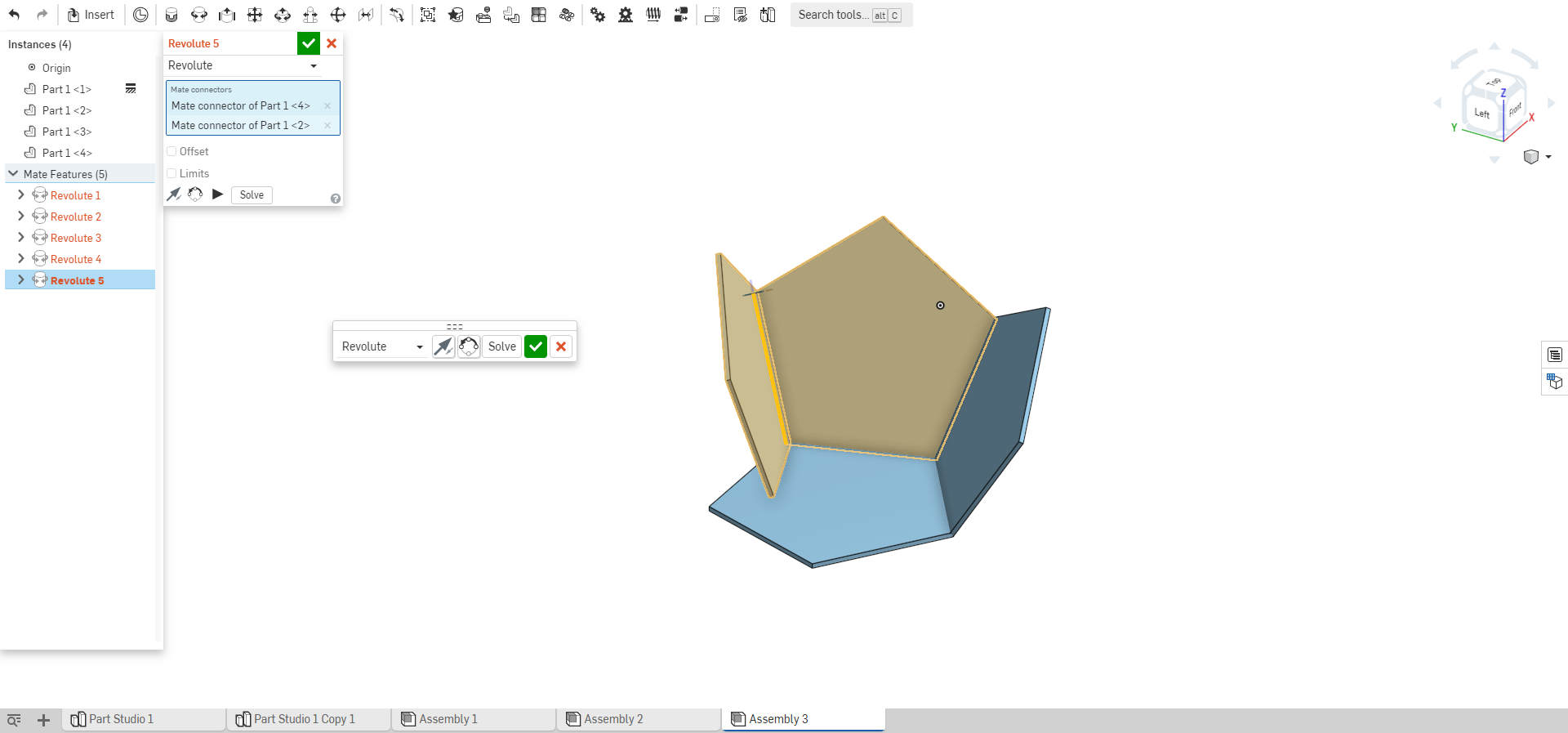This screenshot has width=1568, height=733.
Task: Select the Tangent mate tool
Action: click(x=397, y=15)
